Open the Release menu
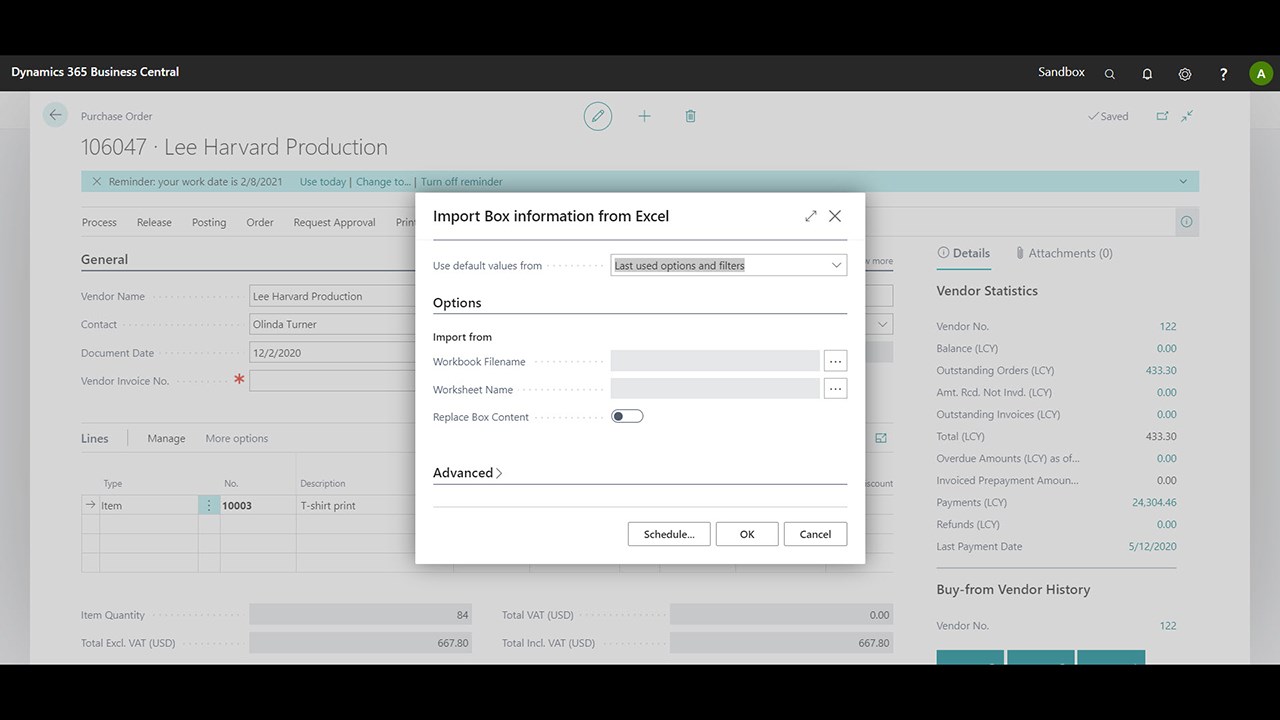The width and height of the screenshot is (1280, 720). tap(154, 222)
